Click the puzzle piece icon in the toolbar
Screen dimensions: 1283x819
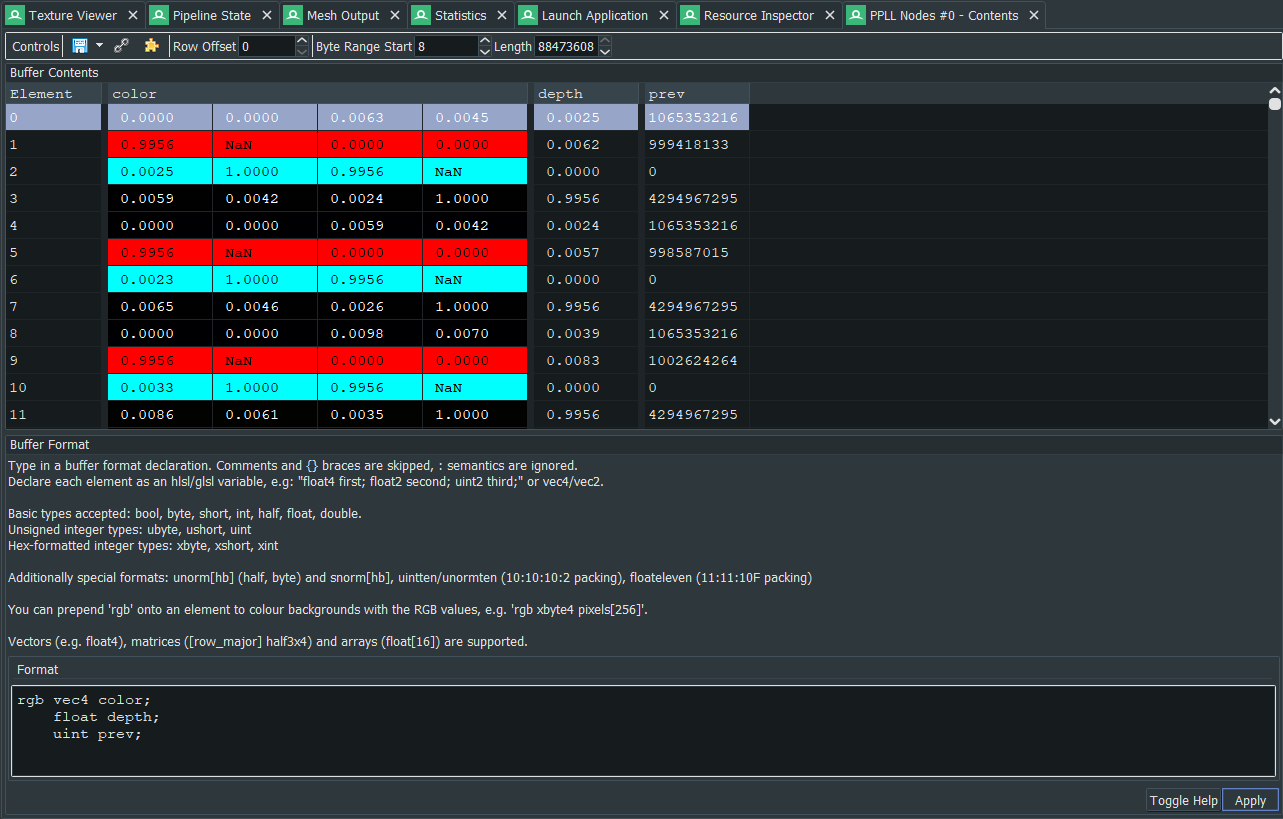pos(151,46)
